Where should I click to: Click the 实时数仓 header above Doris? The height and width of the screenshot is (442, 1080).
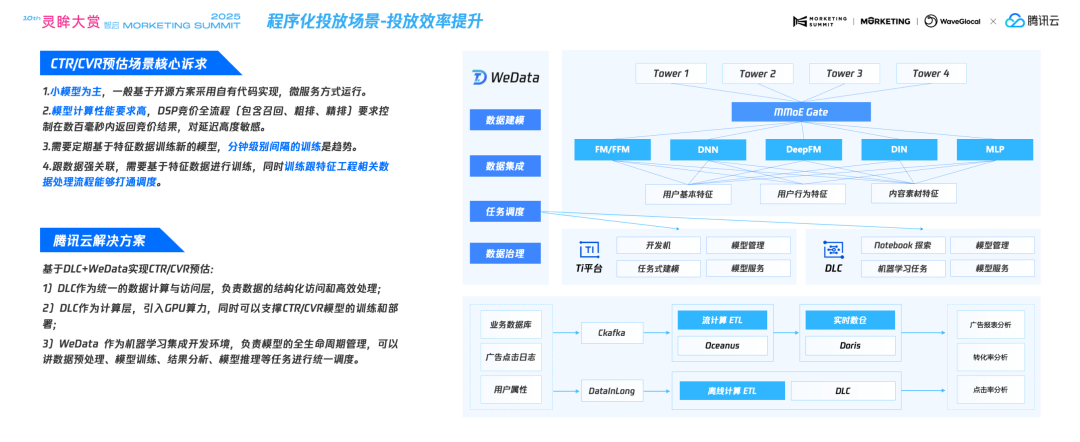848,321
